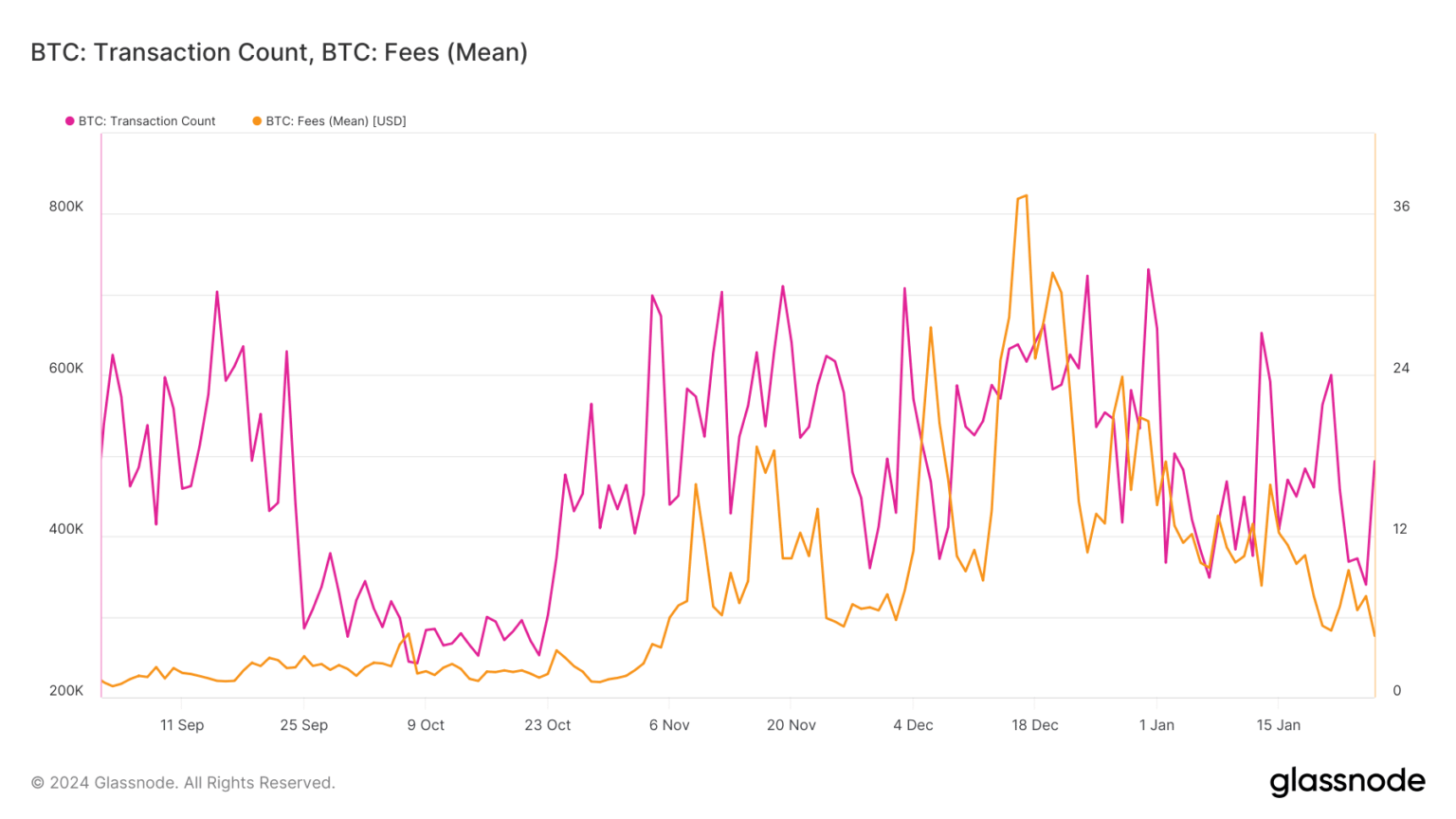Toggle the BTC: Transaction Count legend label
1456x819 pixels.
(x=147, y=121)
